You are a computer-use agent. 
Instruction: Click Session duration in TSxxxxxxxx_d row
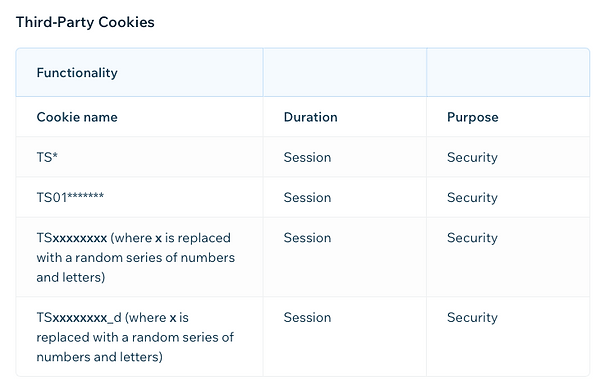(307, 317)
